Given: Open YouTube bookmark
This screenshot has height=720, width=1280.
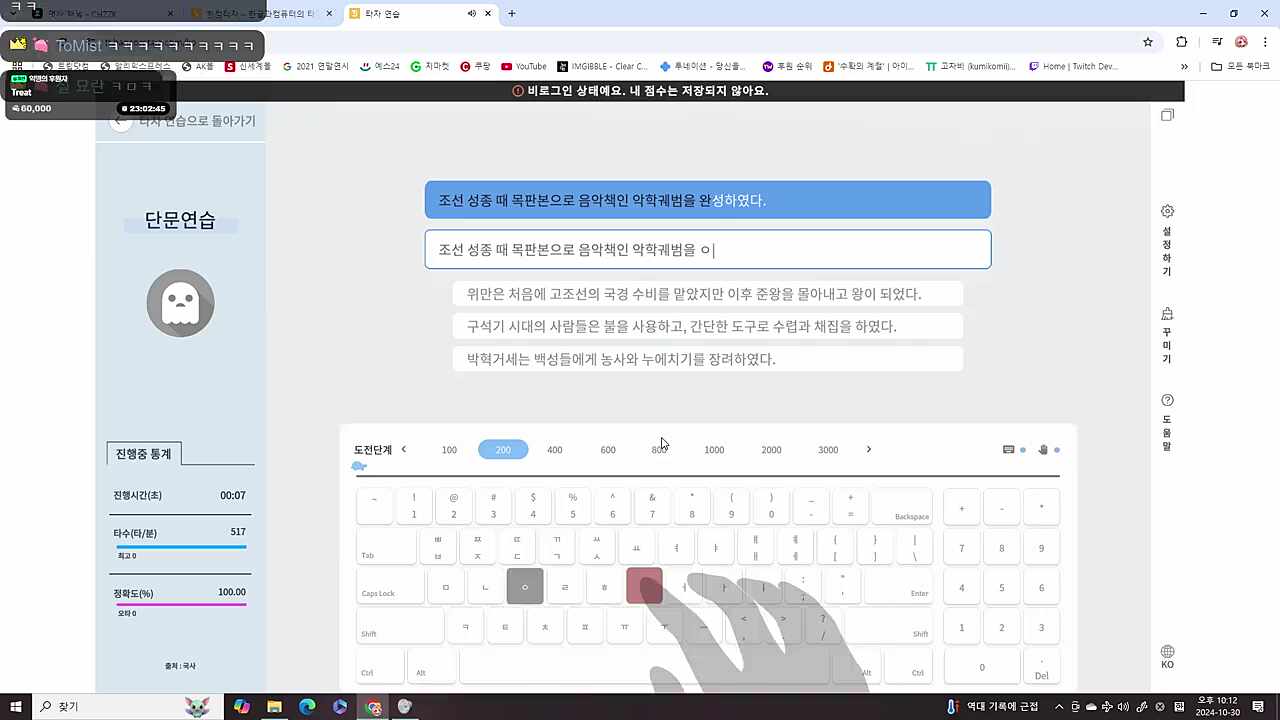Looking at the screenshot, I should click(524, 66).
